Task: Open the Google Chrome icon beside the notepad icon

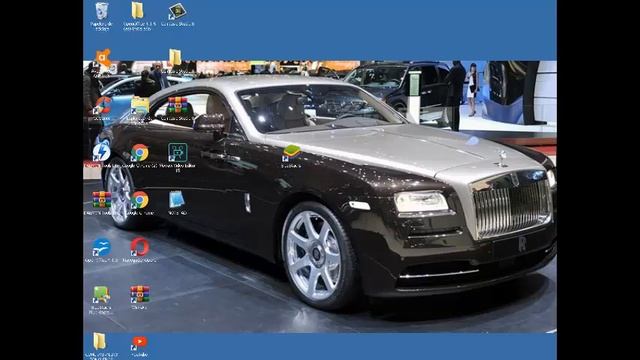Action: tap(140, 200)
